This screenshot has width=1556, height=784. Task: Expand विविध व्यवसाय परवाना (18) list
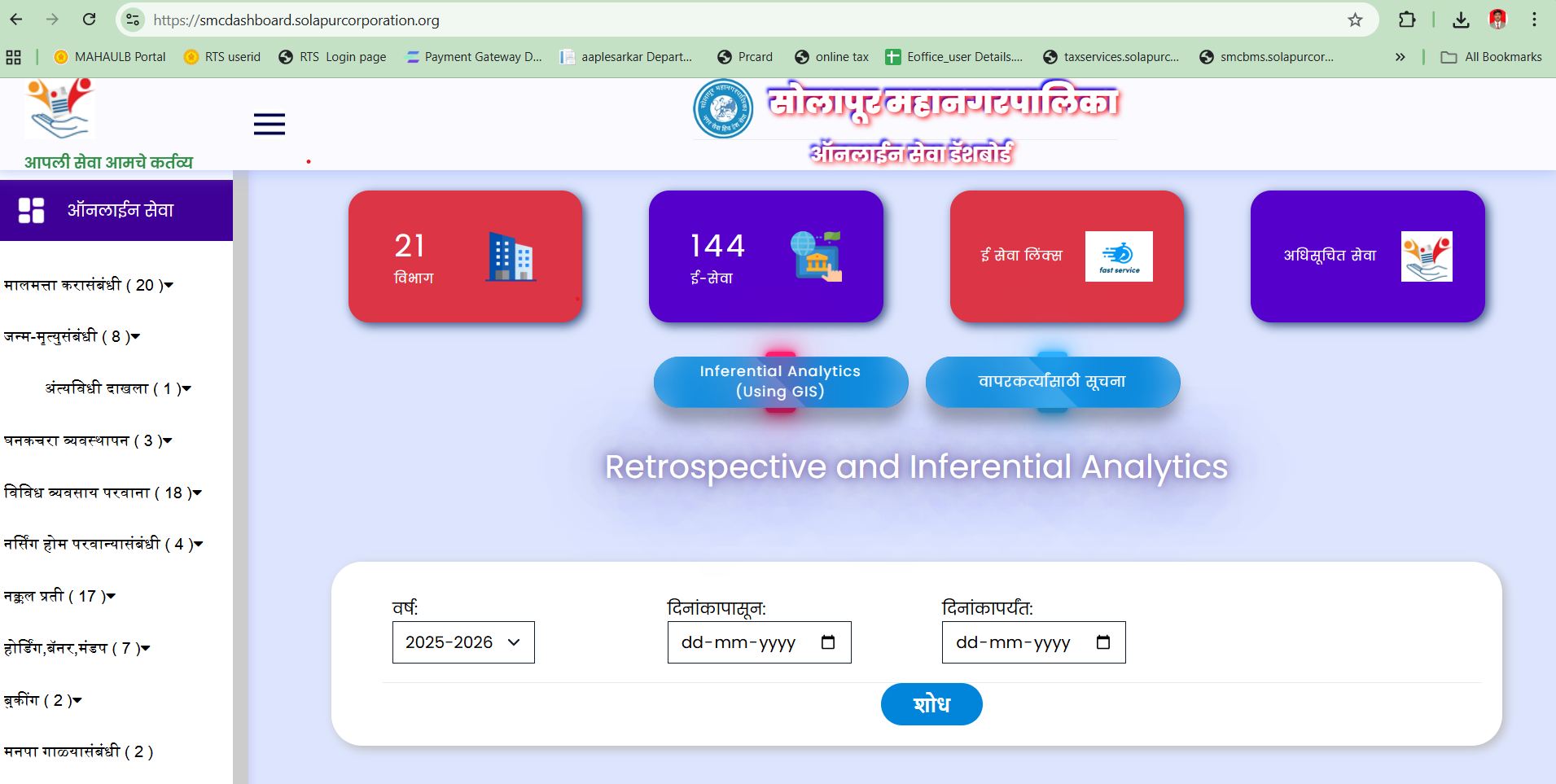(x=103, y=493)
